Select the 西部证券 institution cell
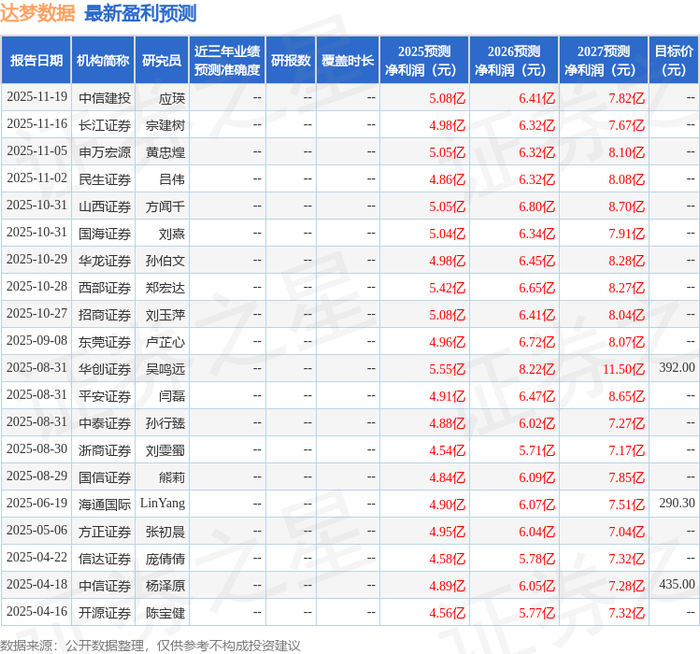Image resolution: width=700 pixels, height=654 pixels. (104, 288)
